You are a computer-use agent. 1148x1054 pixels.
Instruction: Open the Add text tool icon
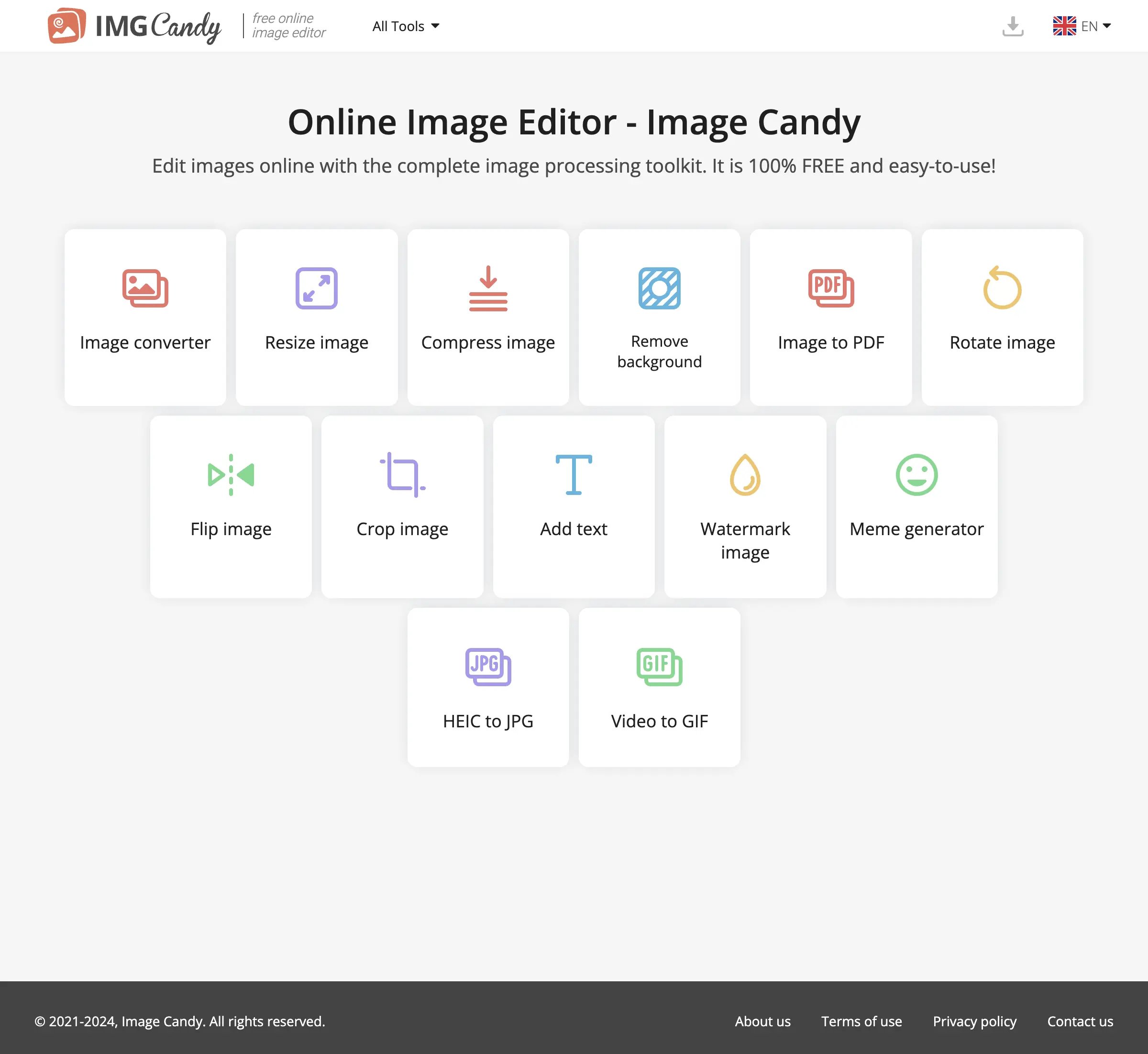(574, 474)
